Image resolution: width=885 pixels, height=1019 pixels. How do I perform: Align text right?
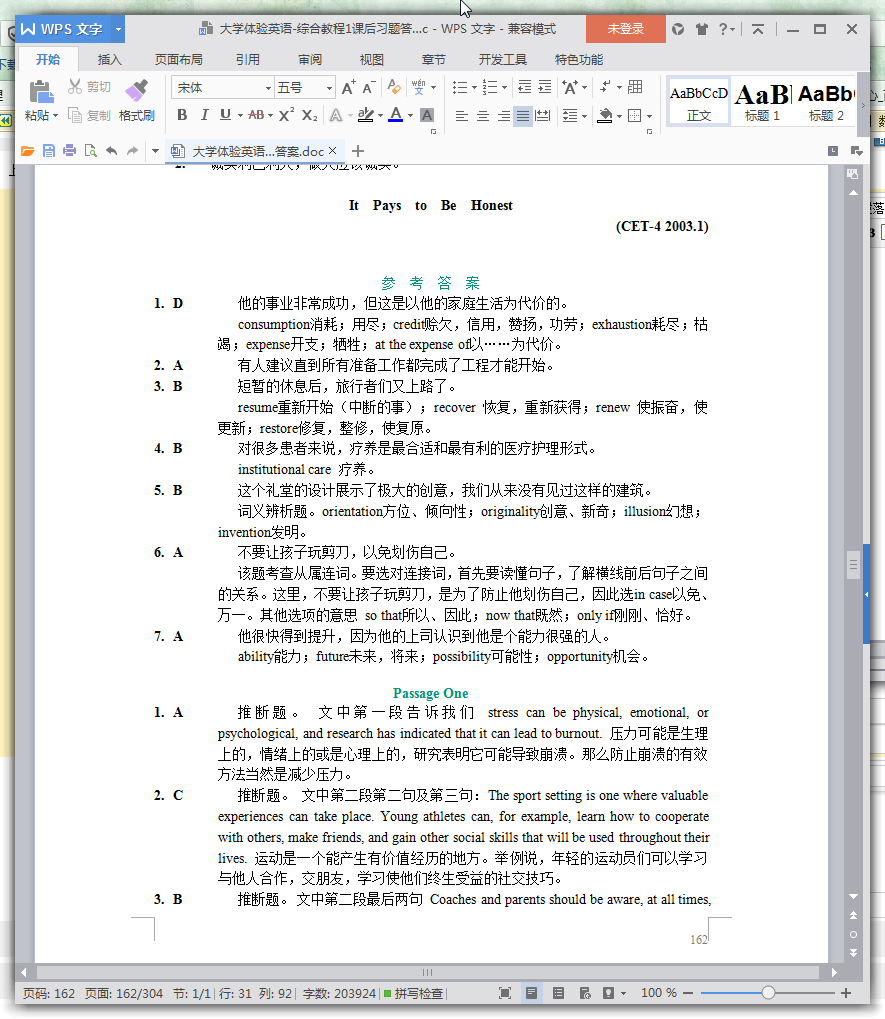click(x=504, y=116)
